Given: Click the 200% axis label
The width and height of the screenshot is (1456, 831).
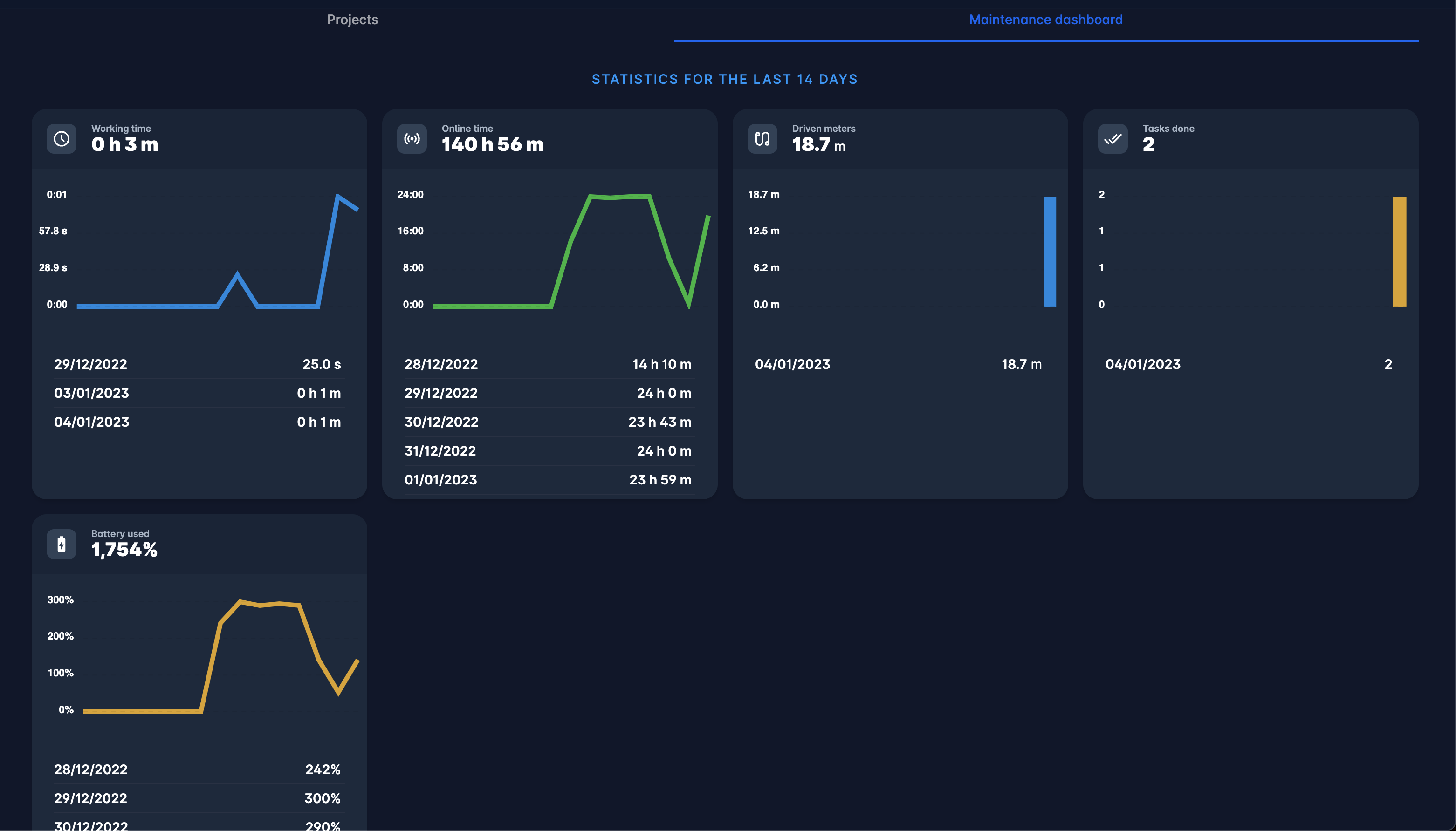Looking at the screenshot, I should [61, 636].
